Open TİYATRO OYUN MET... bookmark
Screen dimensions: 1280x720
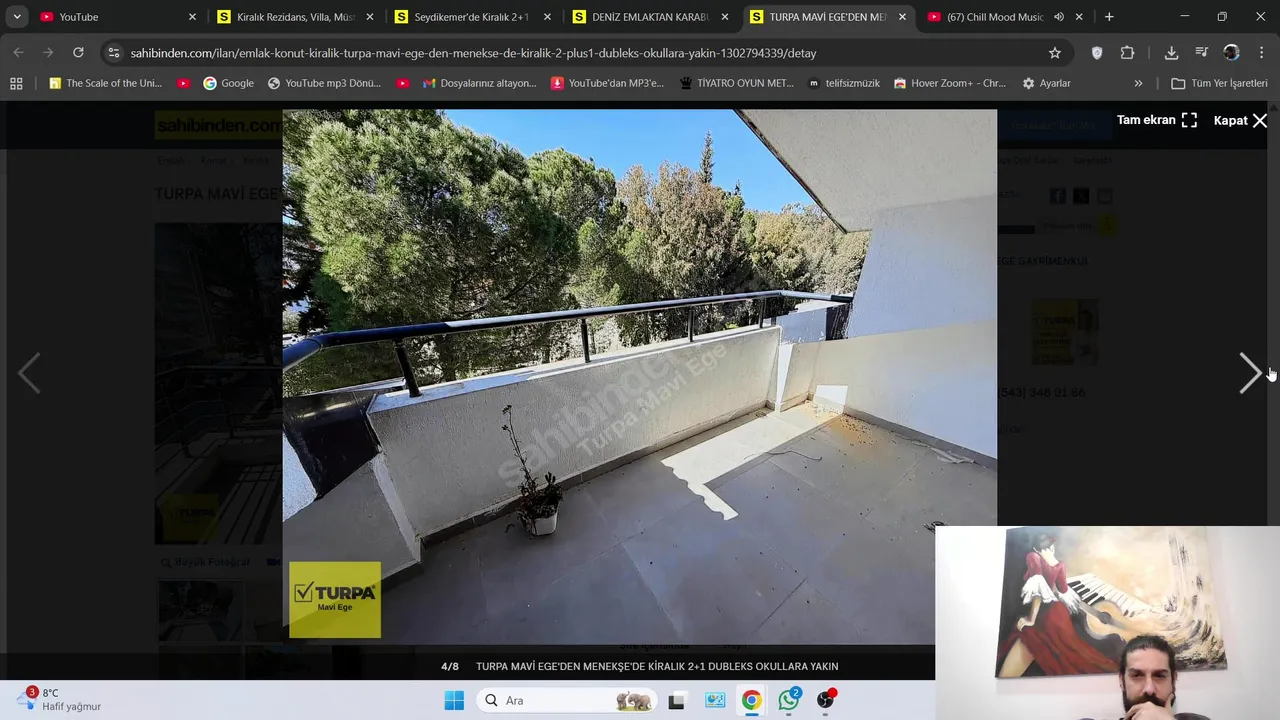tap(736, 83)
